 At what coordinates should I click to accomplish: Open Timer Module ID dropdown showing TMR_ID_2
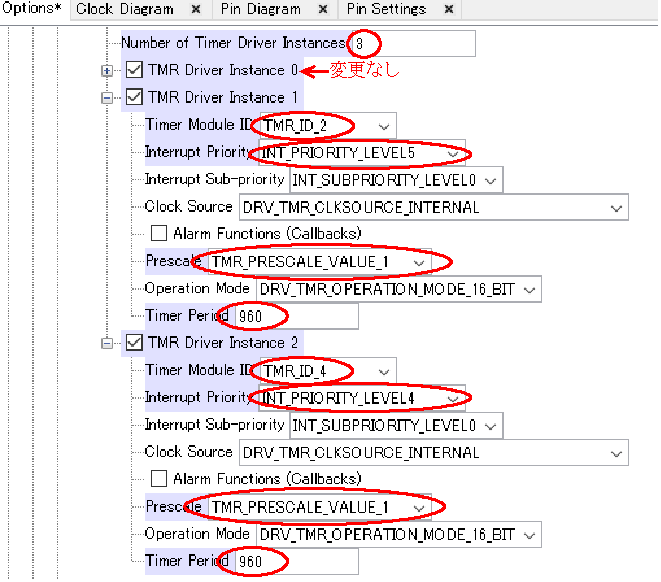(x=385, y=126)
